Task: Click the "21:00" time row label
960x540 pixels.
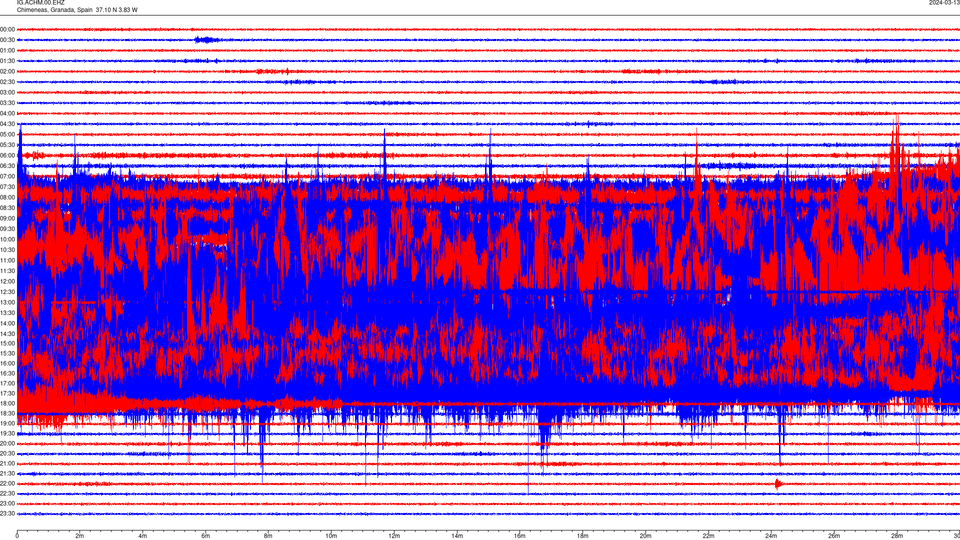Action: (7, 463)
